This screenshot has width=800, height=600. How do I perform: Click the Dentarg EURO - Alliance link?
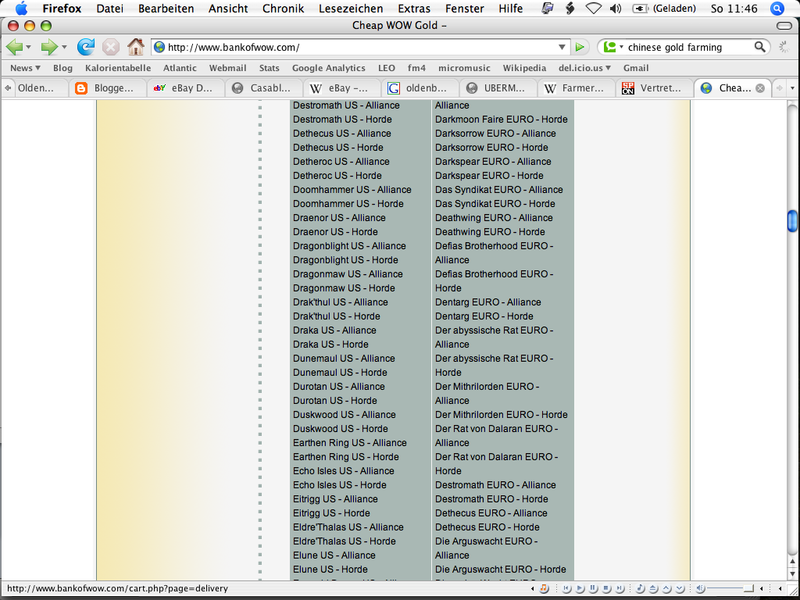[488, 303]
